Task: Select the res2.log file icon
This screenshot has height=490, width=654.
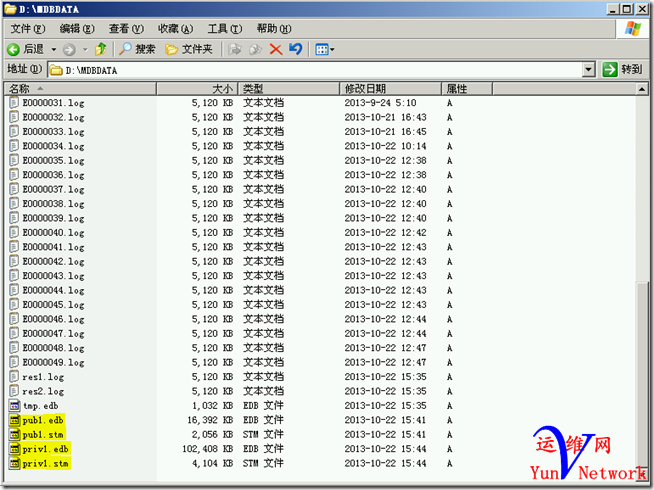Action: pos(15,391)
